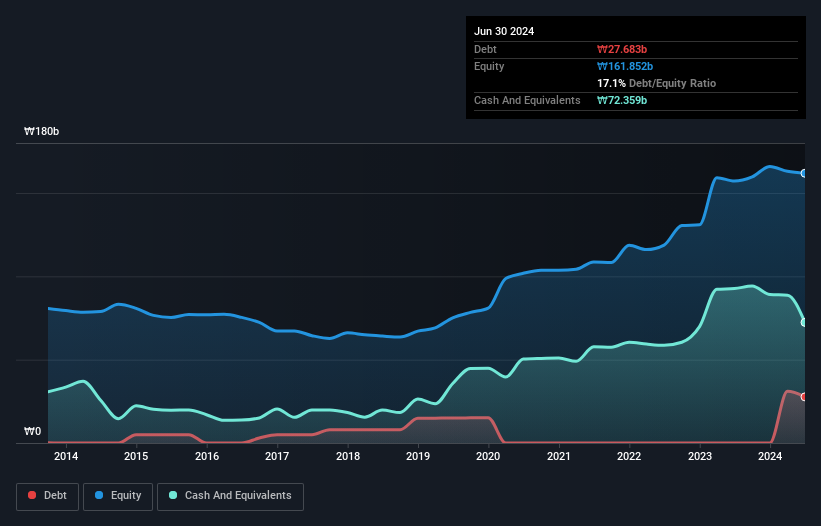Click the ₩27.683b debt value
The image size is (821, 526).
click(x=622, y=49)
